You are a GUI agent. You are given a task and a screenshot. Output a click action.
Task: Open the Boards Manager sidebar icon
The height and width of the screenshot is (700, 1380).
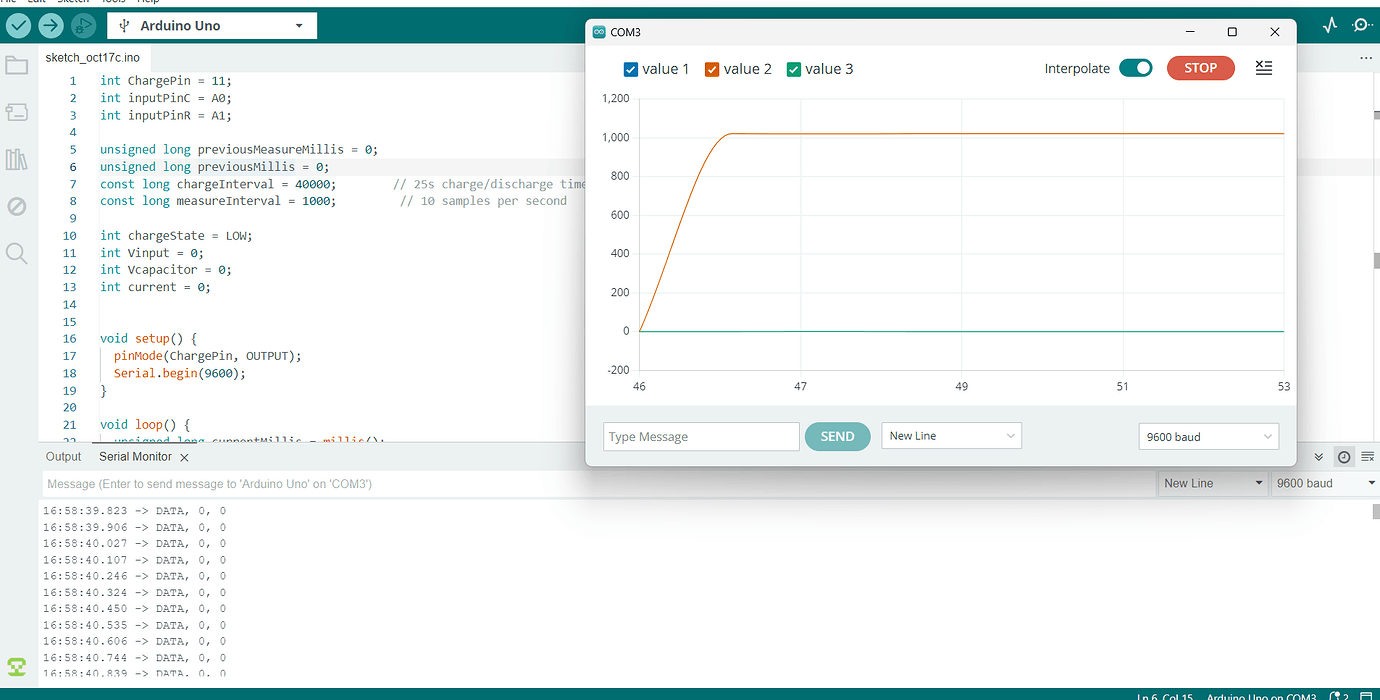(16, 112)
